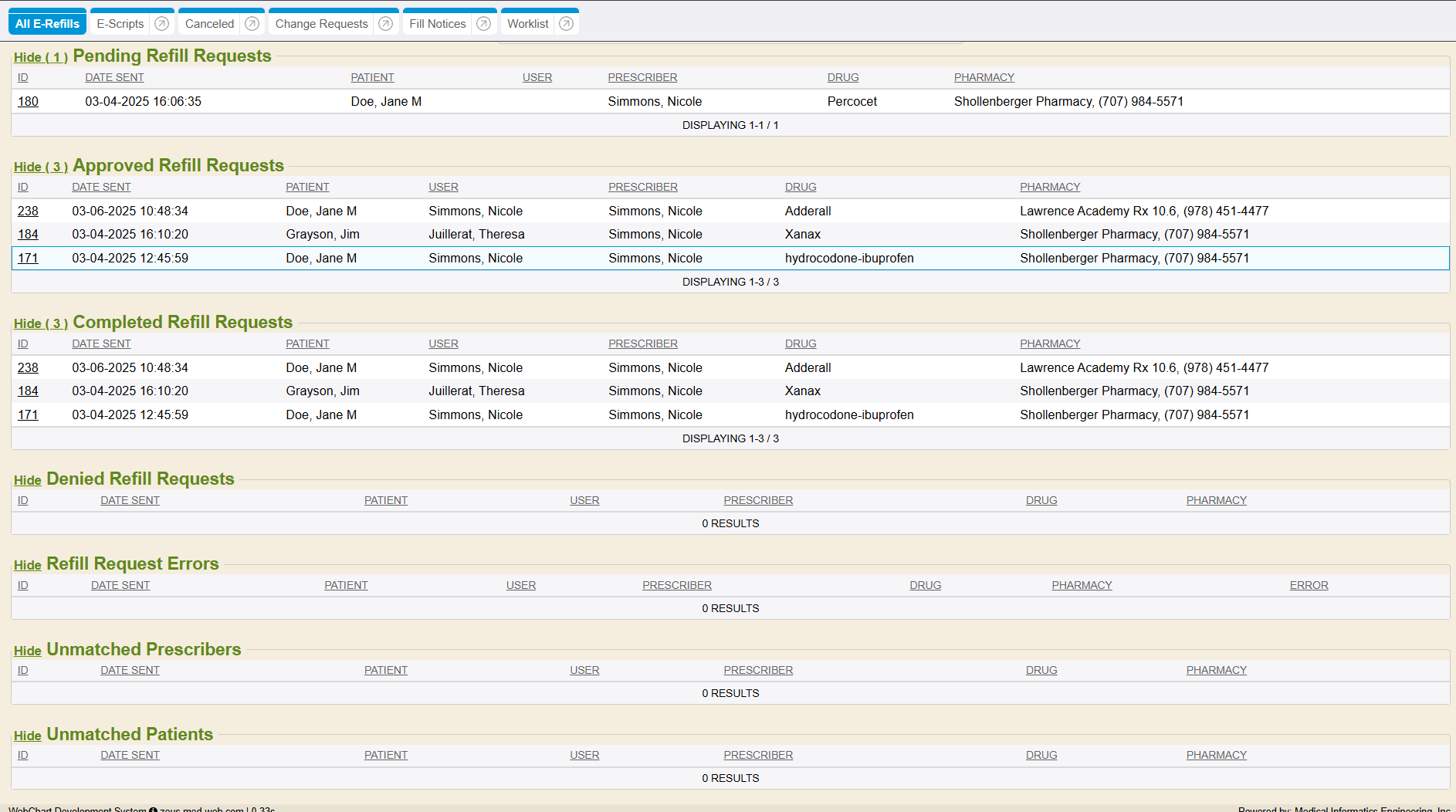
Task: Open Worklist pop-out arrow icon
Action: coord(566,24)
